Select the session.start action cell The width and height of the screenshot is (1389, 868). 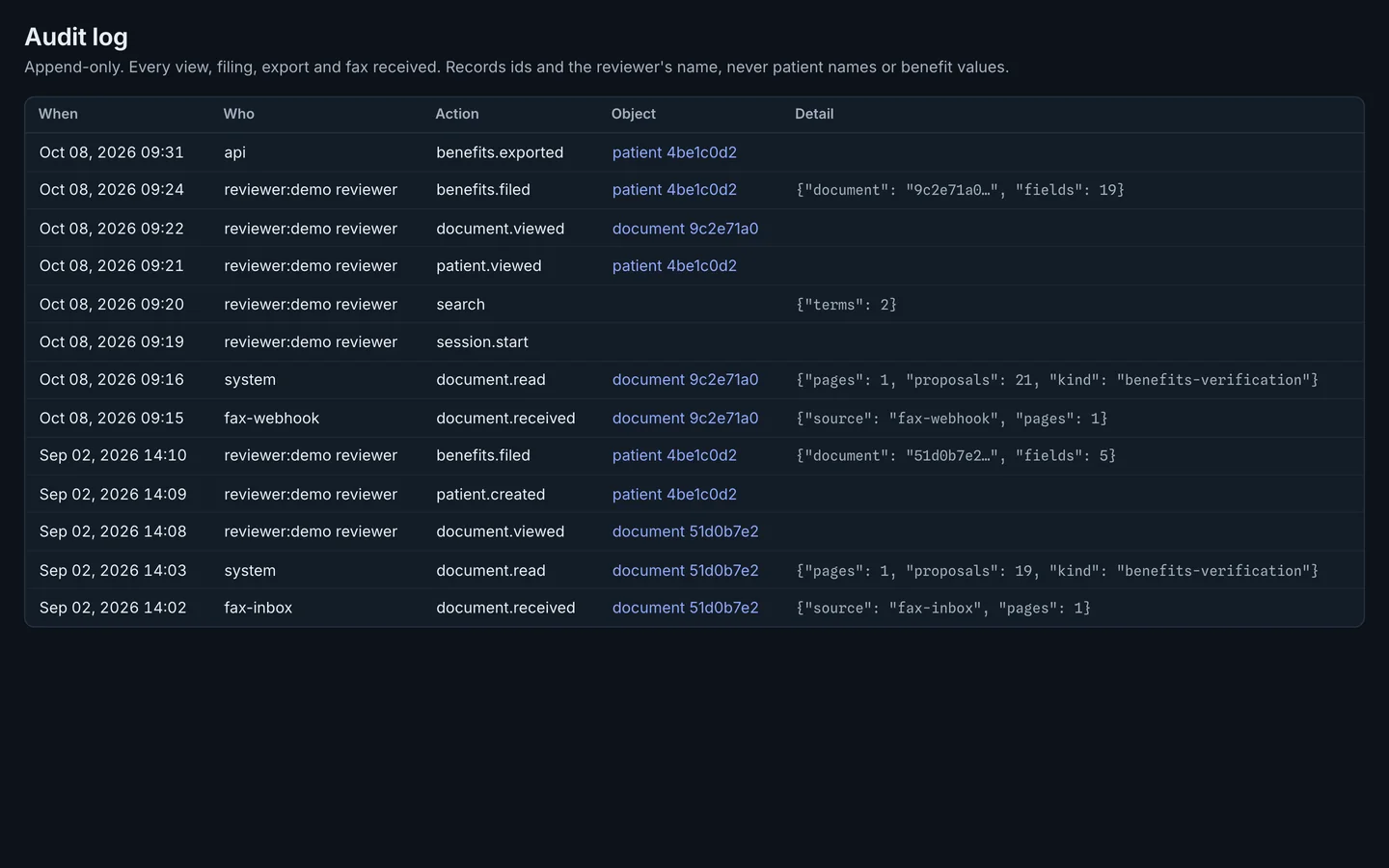[482, 342]
